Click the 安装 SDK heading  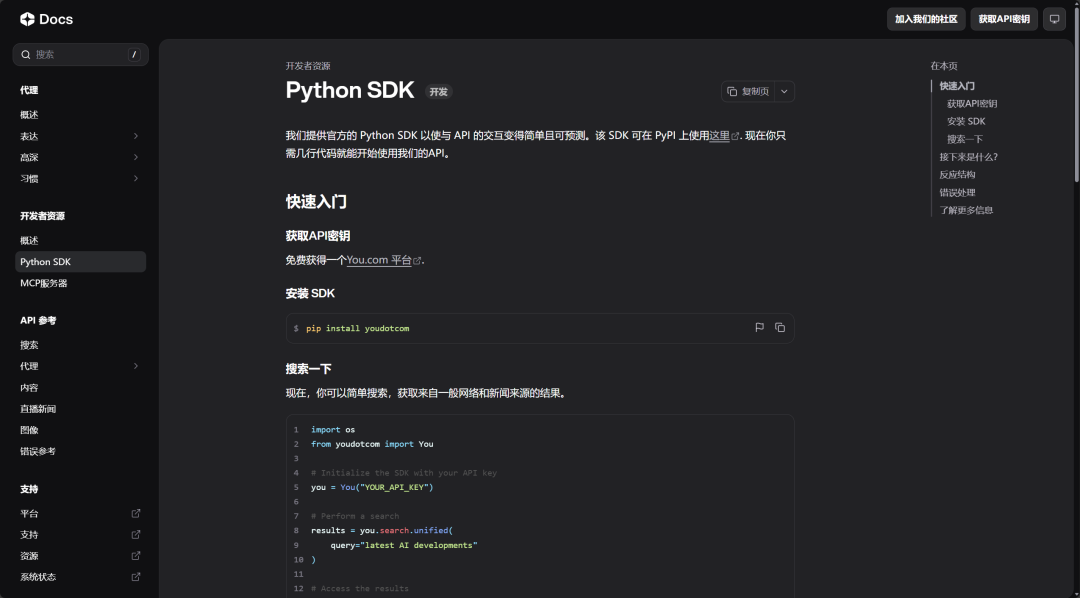click(x=310, y=293)
